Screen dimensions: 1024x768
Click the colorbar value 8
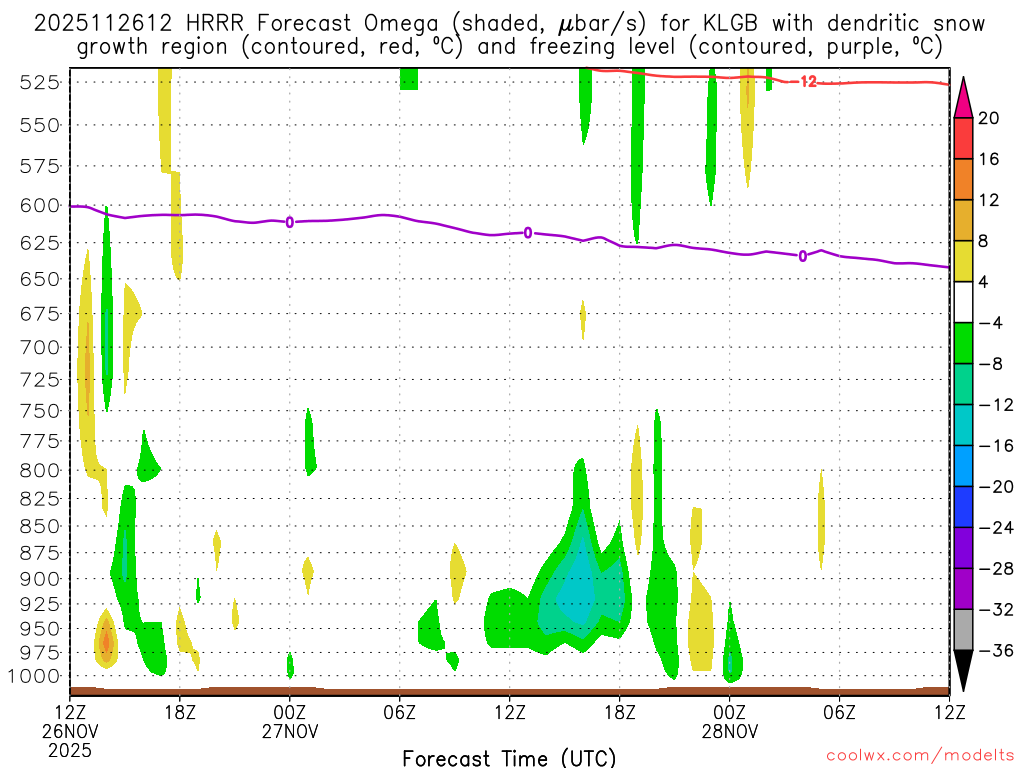coord(984,241)
